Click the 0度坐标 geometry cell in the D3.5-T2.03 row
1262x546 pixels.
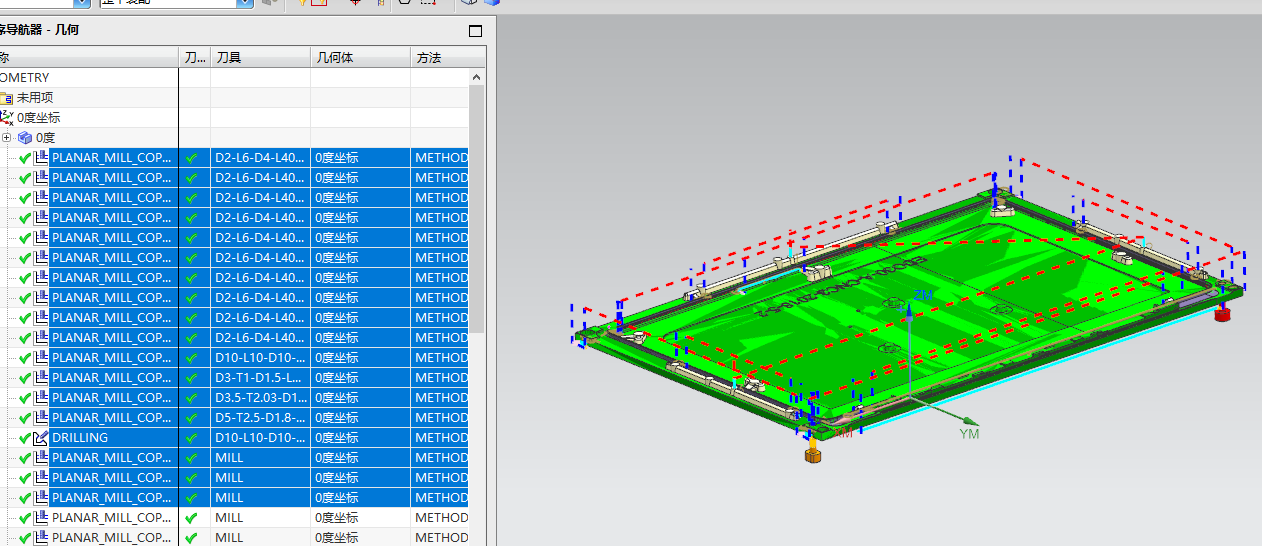coord(360,398)
